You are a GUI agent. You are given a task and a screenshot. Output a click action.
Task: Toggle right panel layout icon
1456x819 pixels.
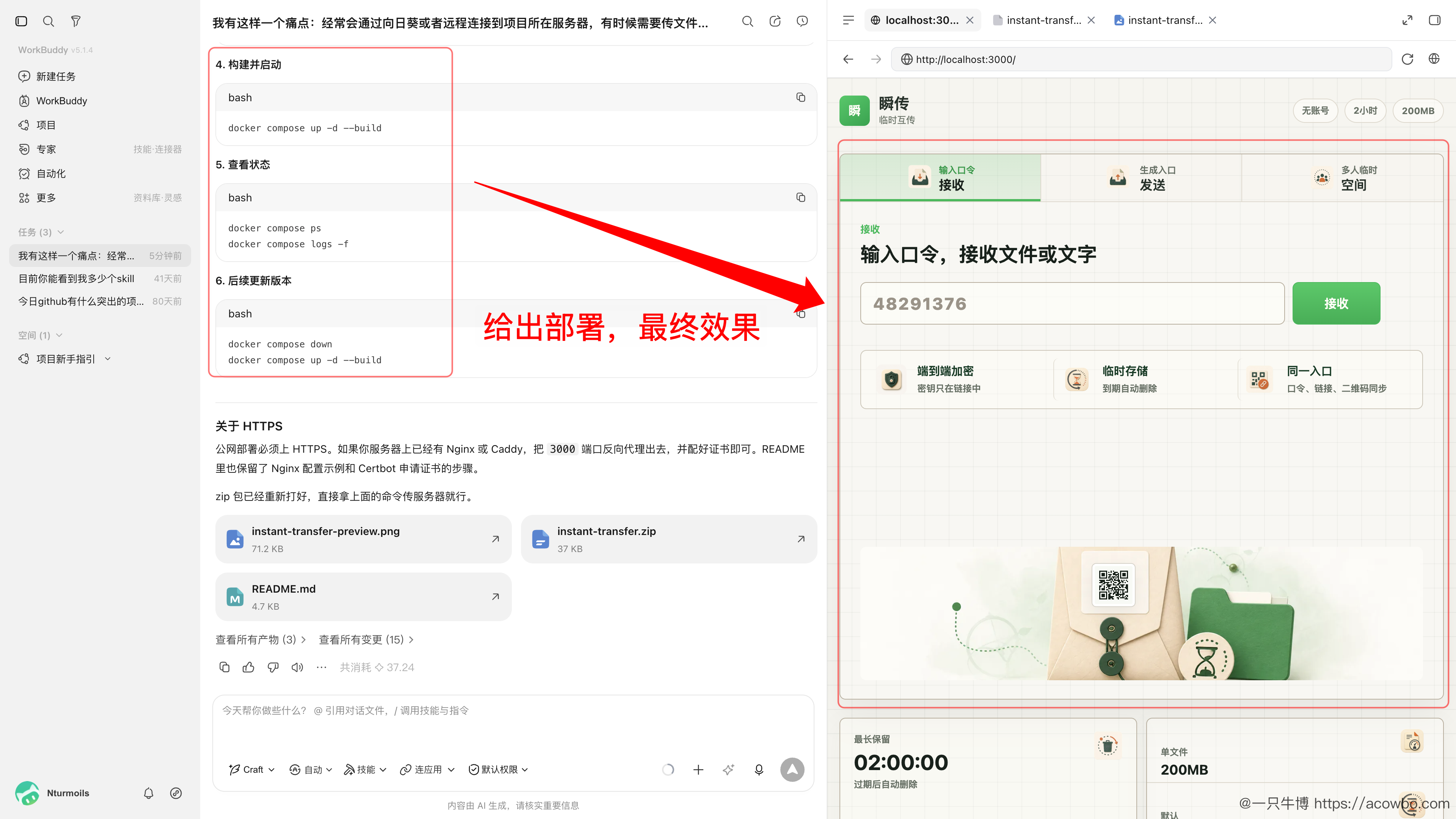point(1434,20)
